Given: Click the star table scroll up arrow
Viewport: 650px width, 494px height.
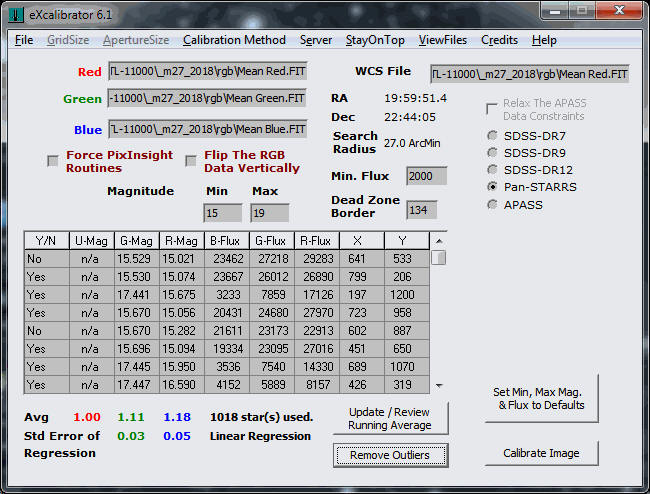Looking at the screenshot, I should 439,241.
